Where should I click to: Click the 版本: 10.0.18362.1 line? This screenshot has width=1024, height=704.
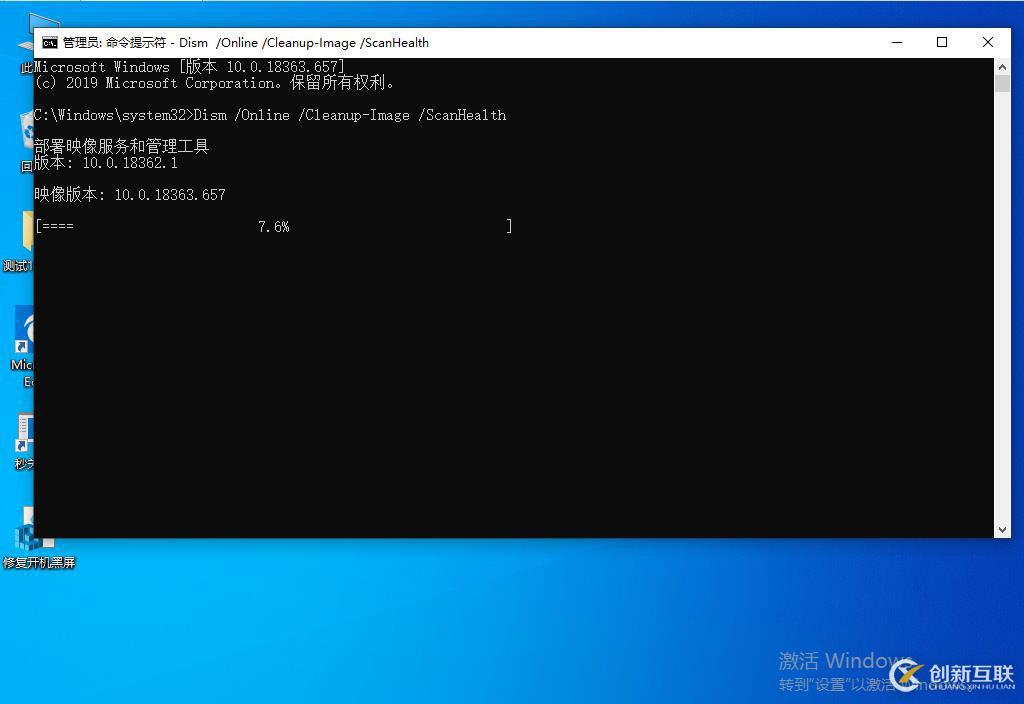[x=106, y=163]
